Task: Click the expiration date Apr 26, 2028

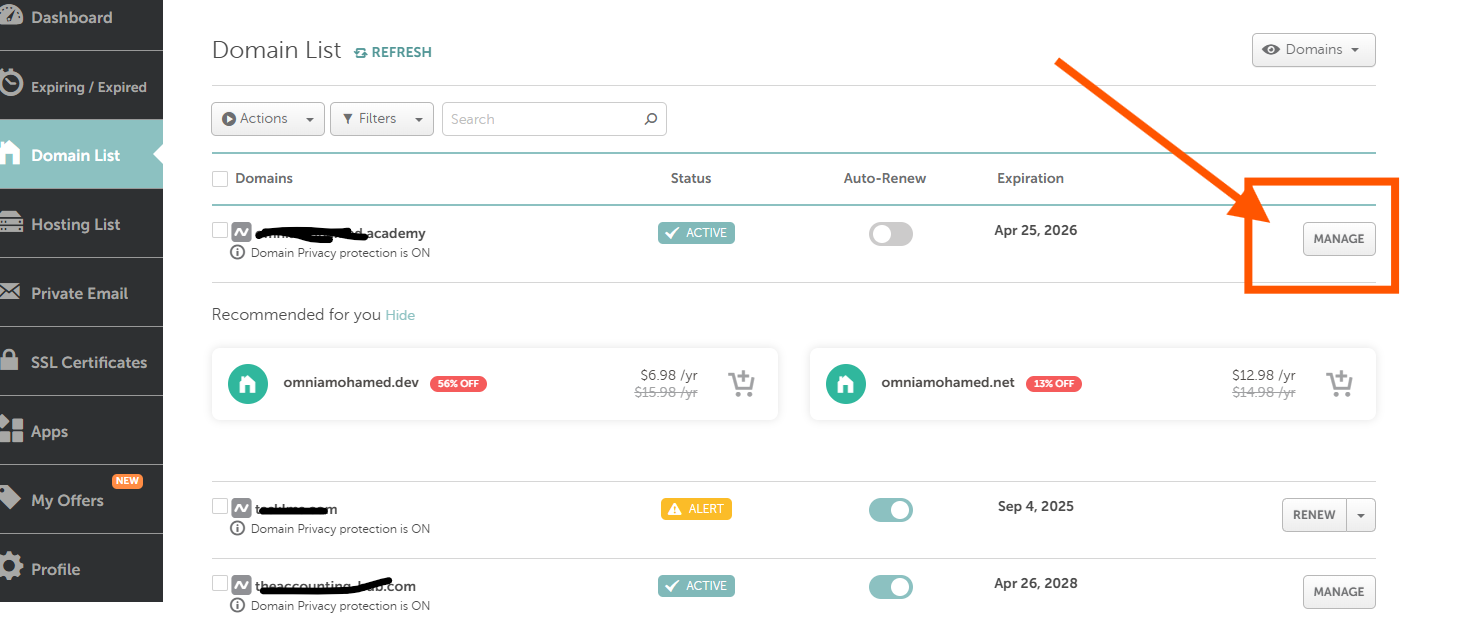Action: tap(1036, 583)
